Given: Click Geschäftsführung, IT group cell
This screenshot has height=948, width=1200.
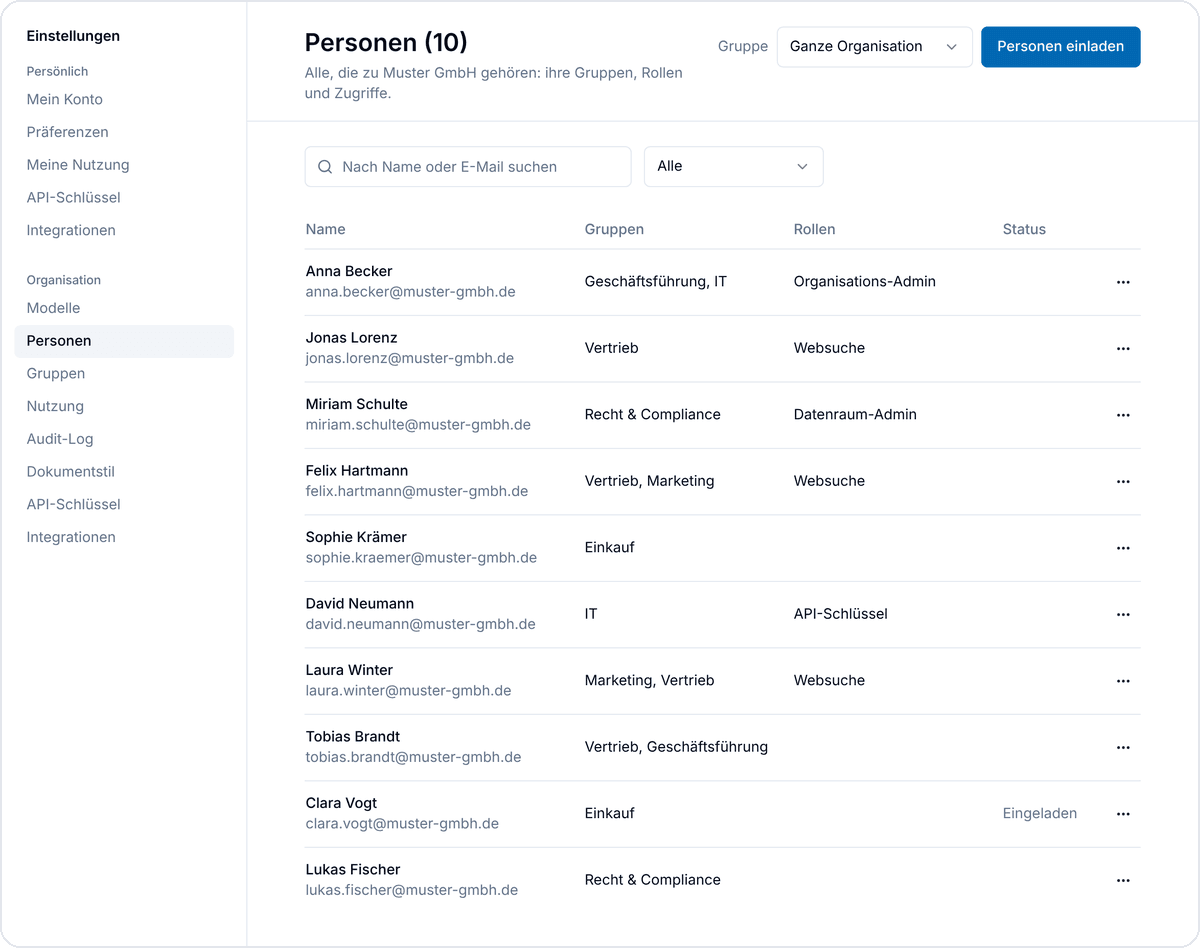Looking at the screenshot, I should click(x=656, y=282).
